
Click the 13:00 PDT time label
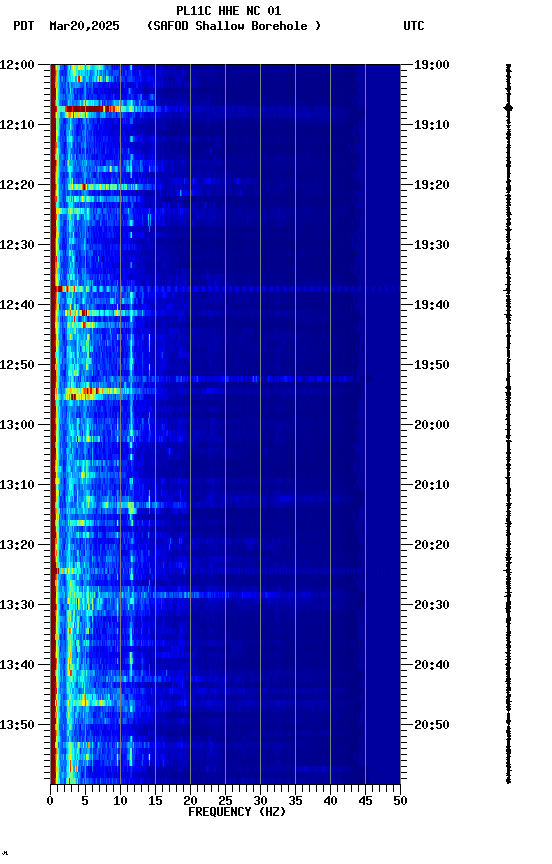[x=17, y=425]
